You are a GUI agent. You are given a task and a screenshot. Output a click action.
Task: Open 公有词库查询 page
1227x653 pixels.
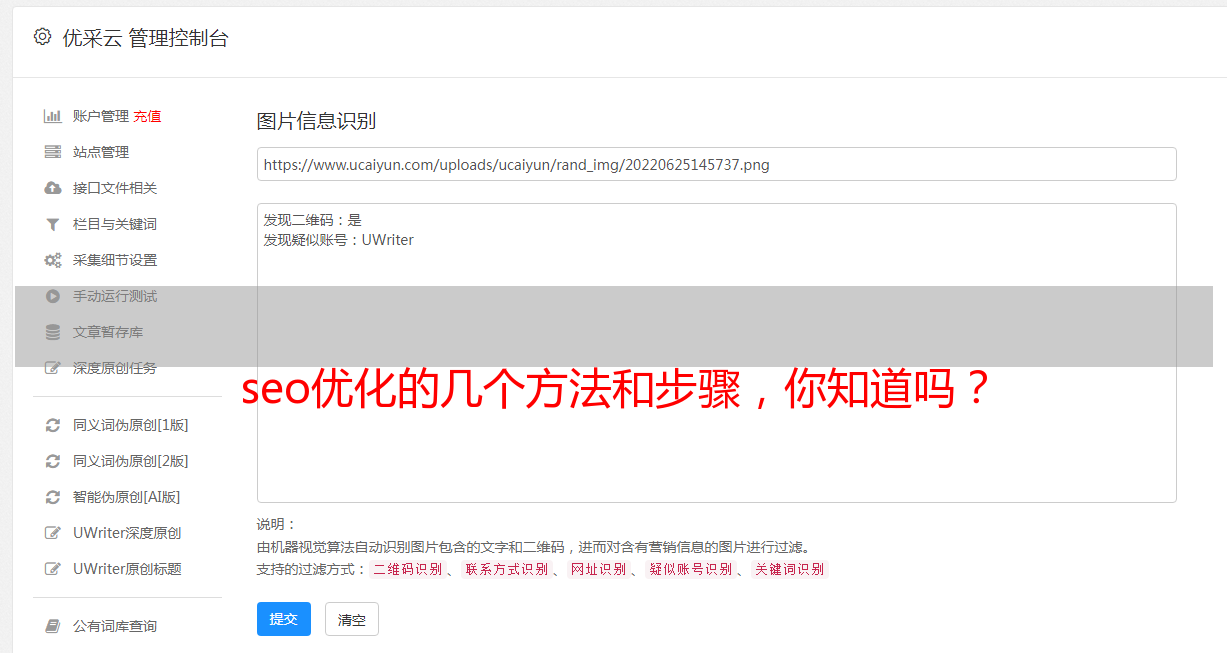(115, 626)
